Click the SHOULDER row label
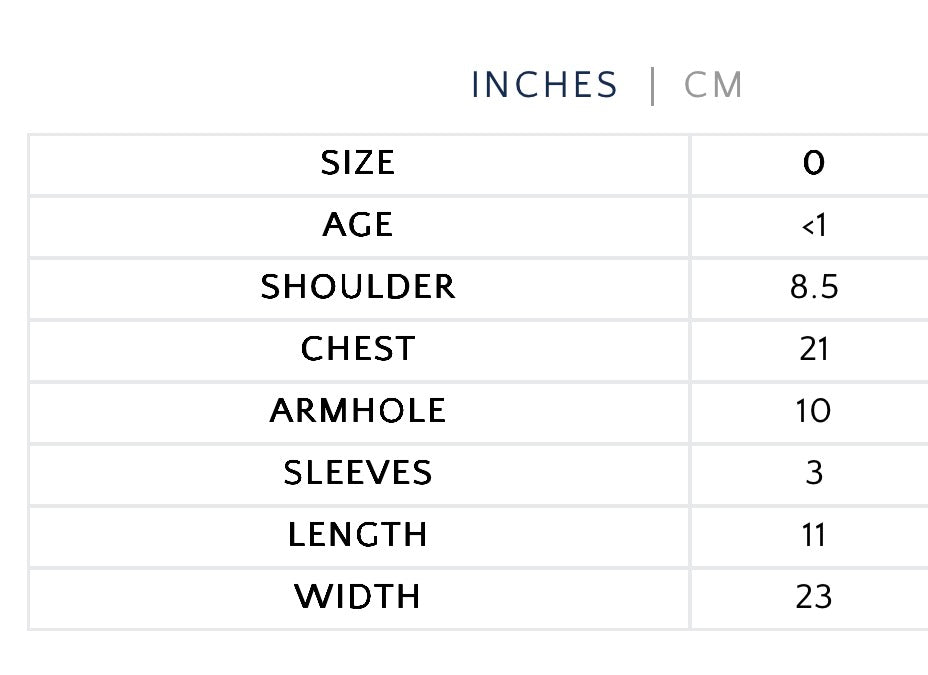 click(x=358, y=287)
